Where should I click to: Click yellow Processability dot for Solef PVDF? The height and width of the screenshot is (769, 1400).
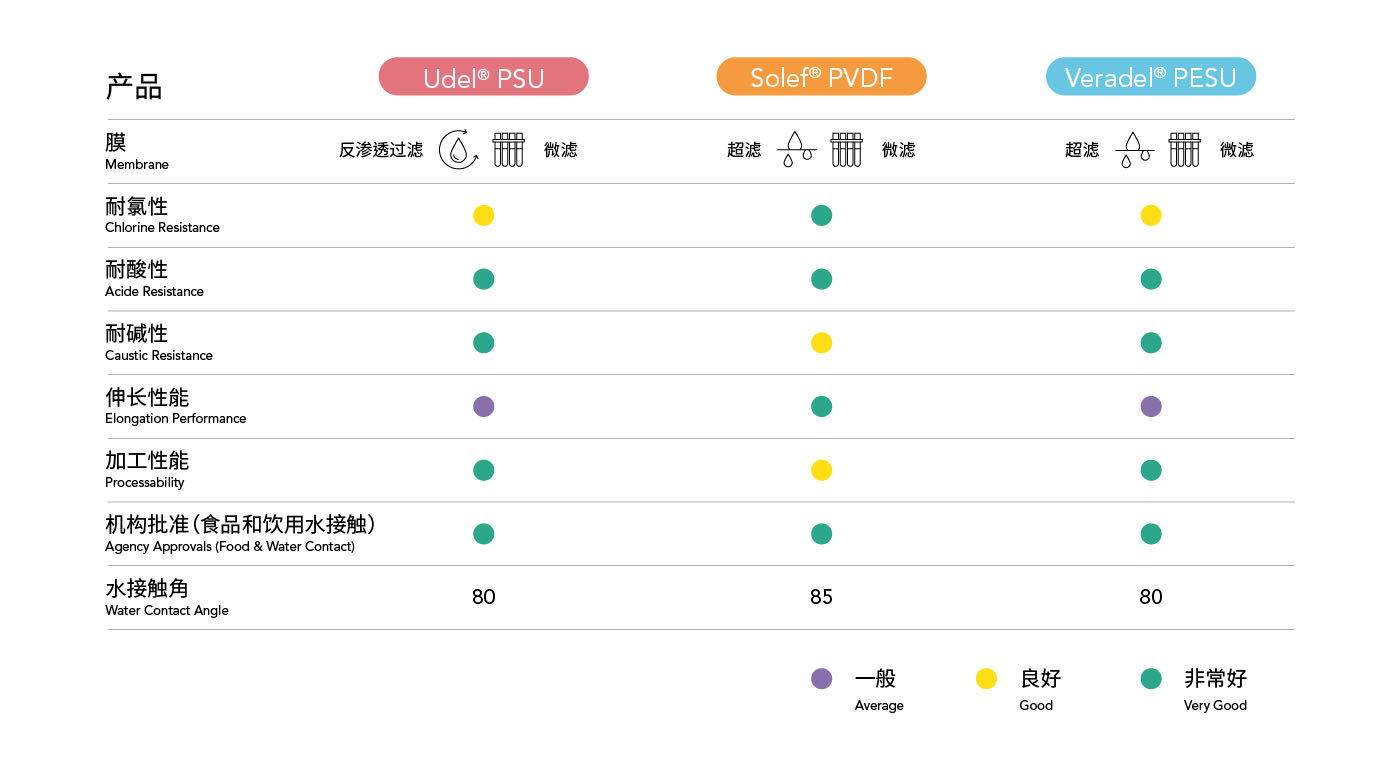821,470
